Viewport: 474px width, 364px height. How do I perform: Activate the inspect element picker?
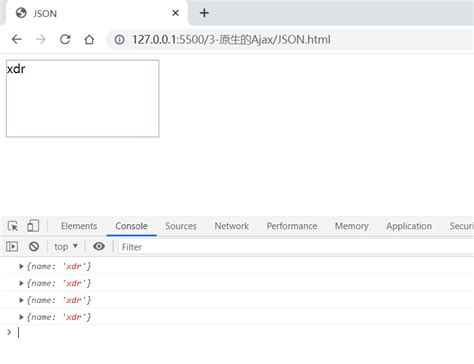[13, 226]
